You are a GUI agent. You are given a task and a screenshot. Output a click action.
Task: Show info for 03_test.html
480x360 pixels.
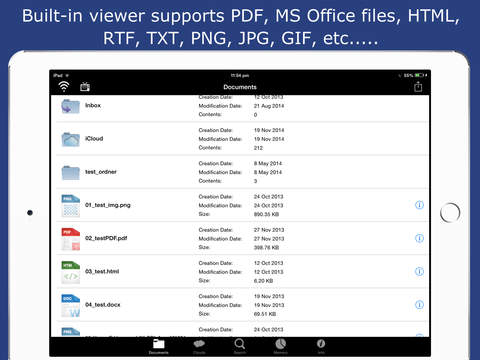pyautogui.click(x=419, y=271)
